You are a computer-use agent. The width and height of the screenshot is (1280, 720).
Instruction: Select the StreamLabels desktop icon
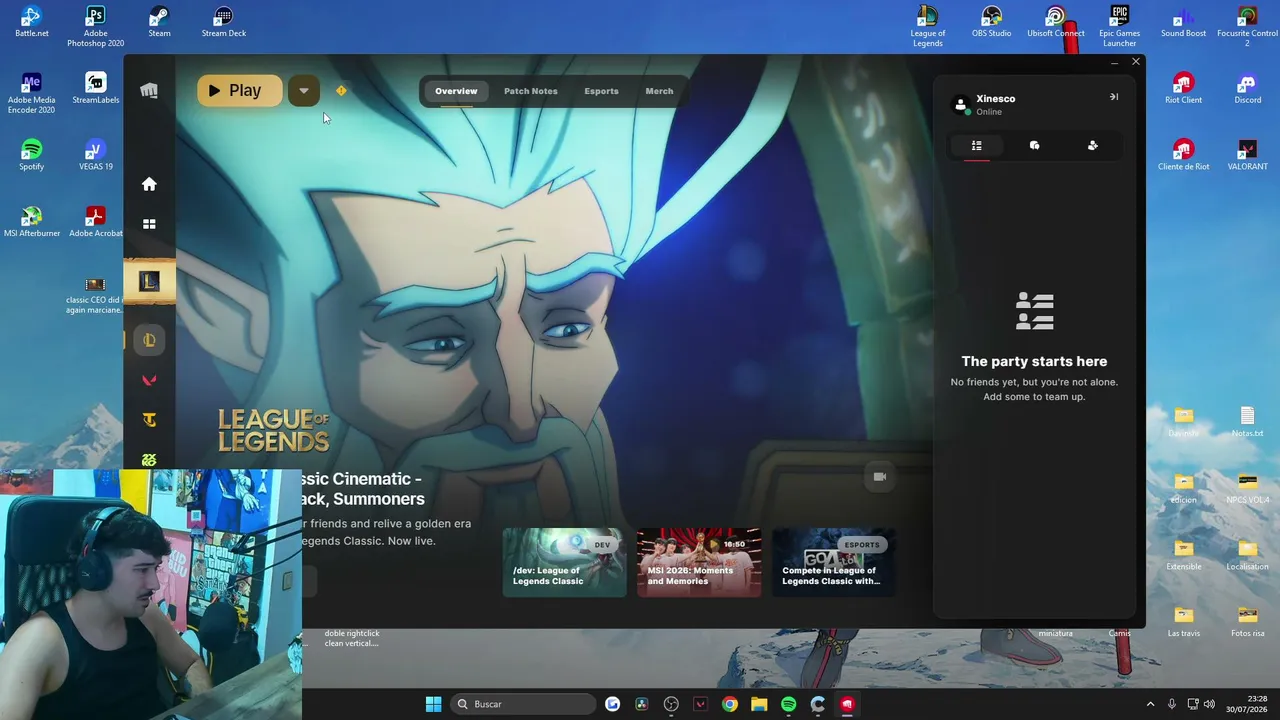[95, 88]
